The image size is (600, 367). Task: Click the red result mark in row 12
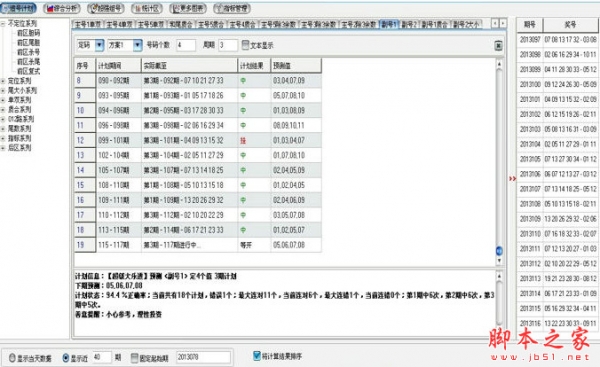coord(243,140)
